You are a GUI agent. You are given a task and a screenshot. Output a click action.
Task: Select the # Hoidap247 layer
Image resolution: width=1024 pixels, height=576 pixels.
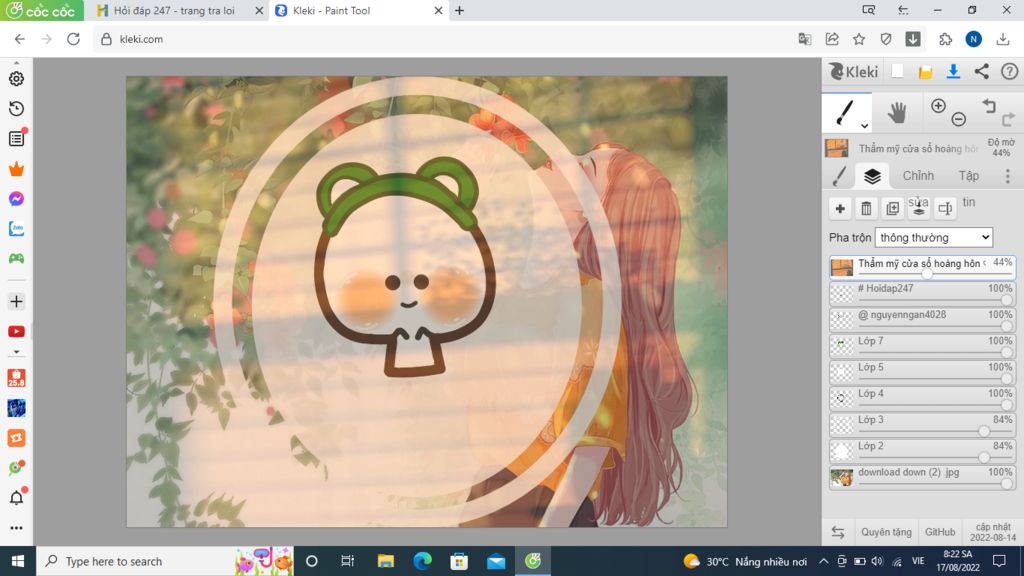(x=922, y=293)
